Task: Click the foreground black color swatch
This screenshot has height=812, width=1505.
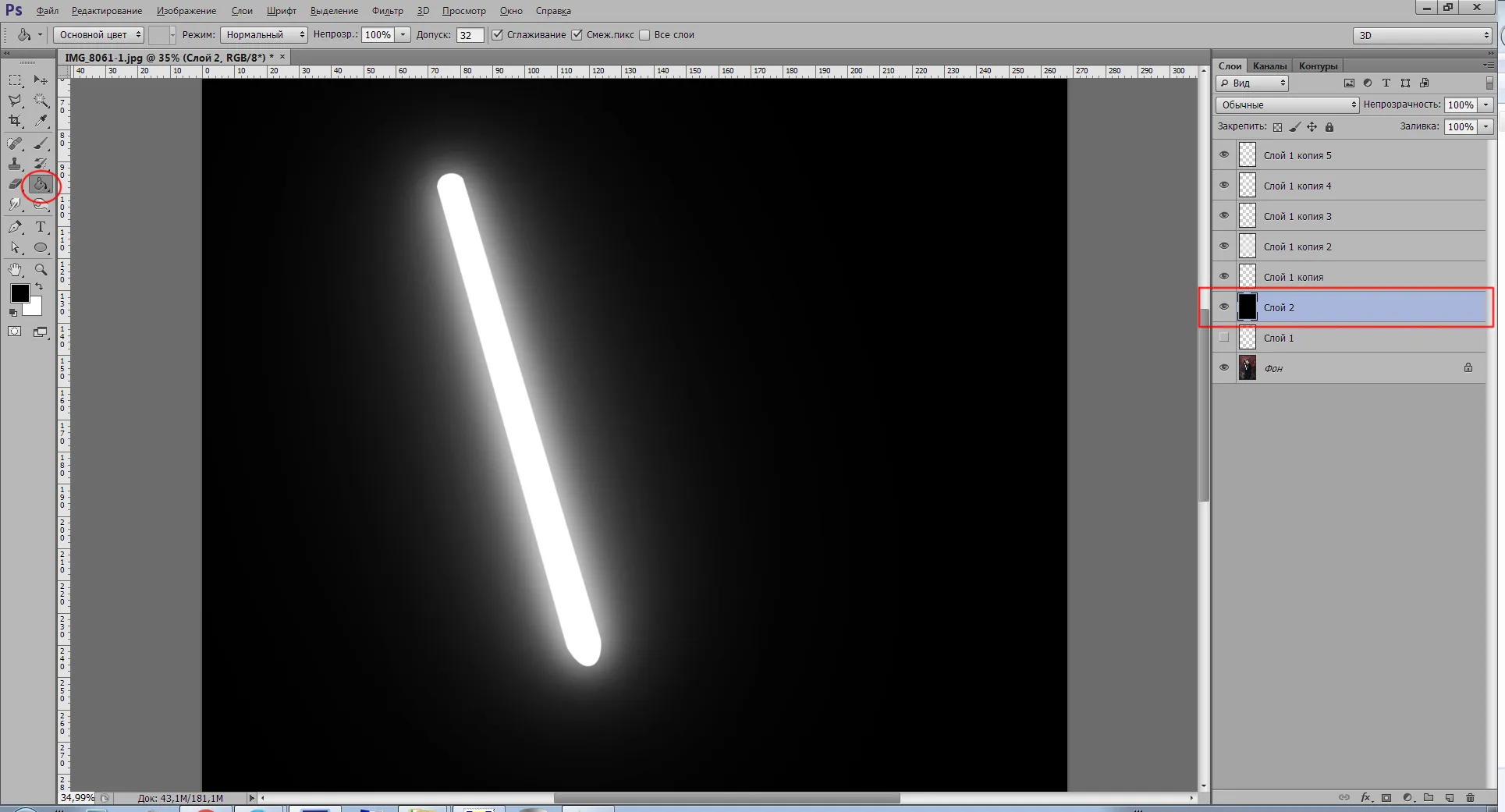Action: tap(20, 293)
